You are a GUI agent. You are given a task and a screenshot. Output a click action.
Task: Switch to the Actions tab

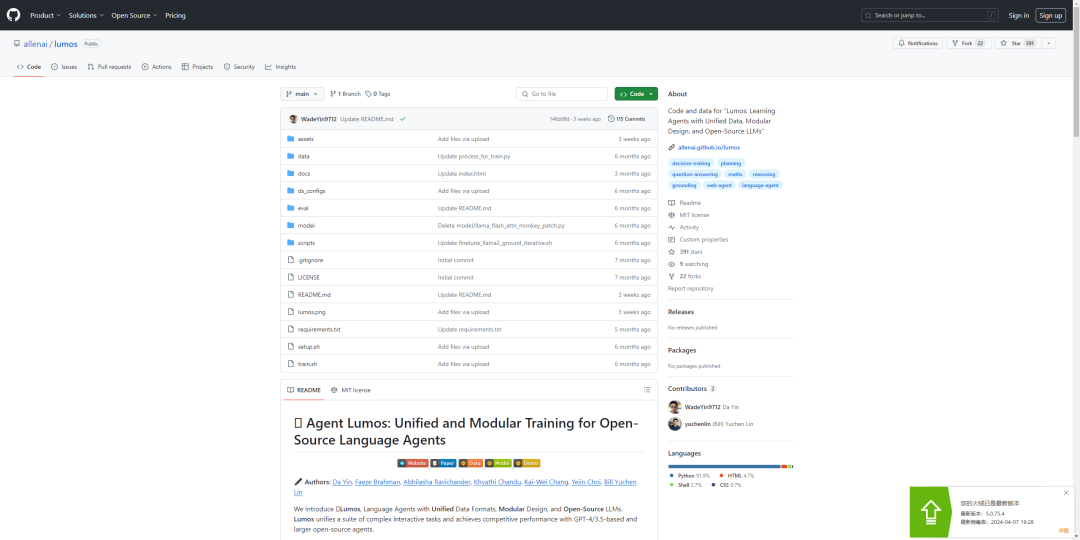coord(156,67)
